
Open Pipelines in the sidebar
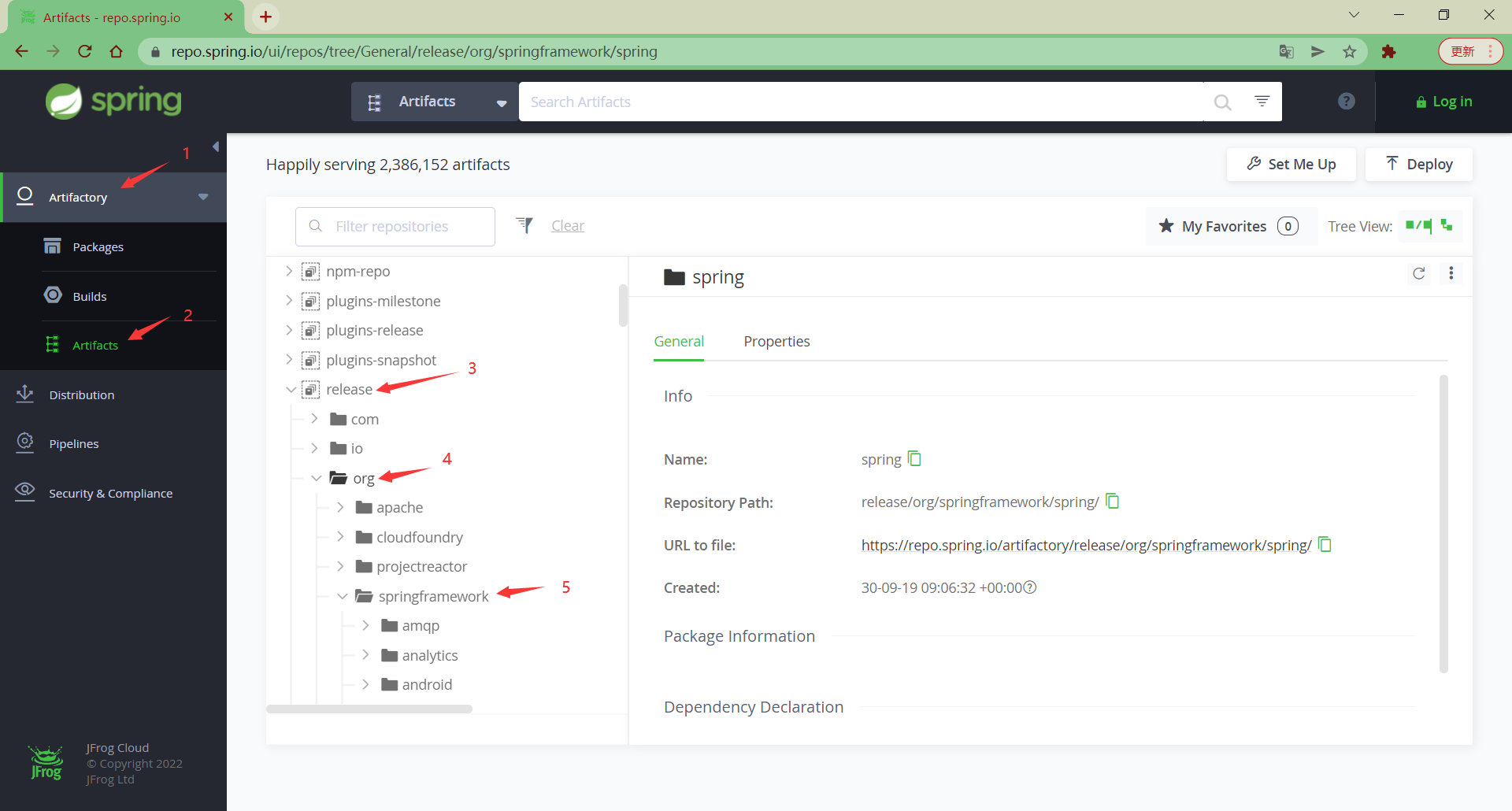(x=73, y=443)
